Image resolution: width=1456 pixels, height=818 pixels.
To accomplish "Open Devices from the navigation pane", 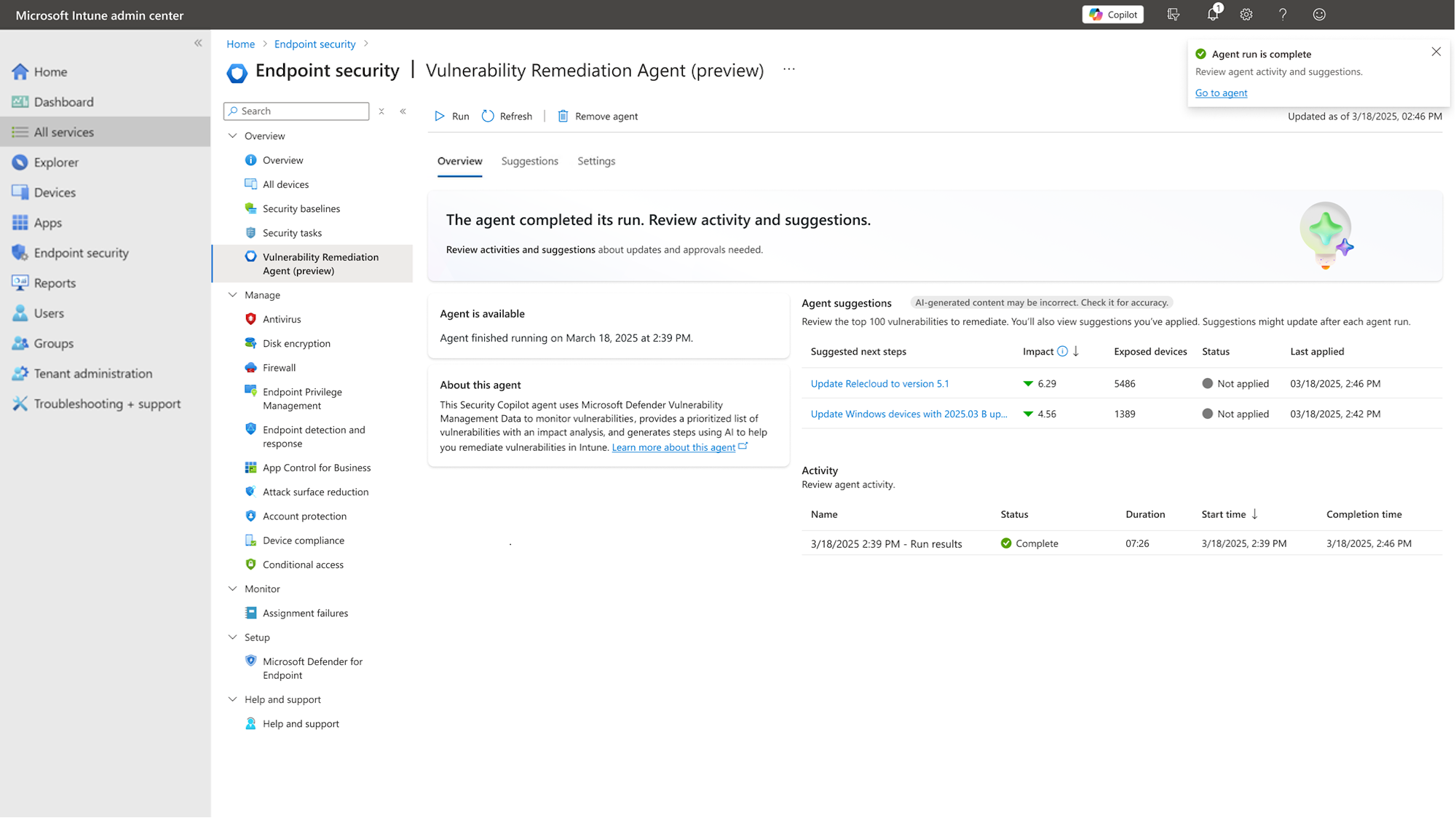I will [53, 192].
